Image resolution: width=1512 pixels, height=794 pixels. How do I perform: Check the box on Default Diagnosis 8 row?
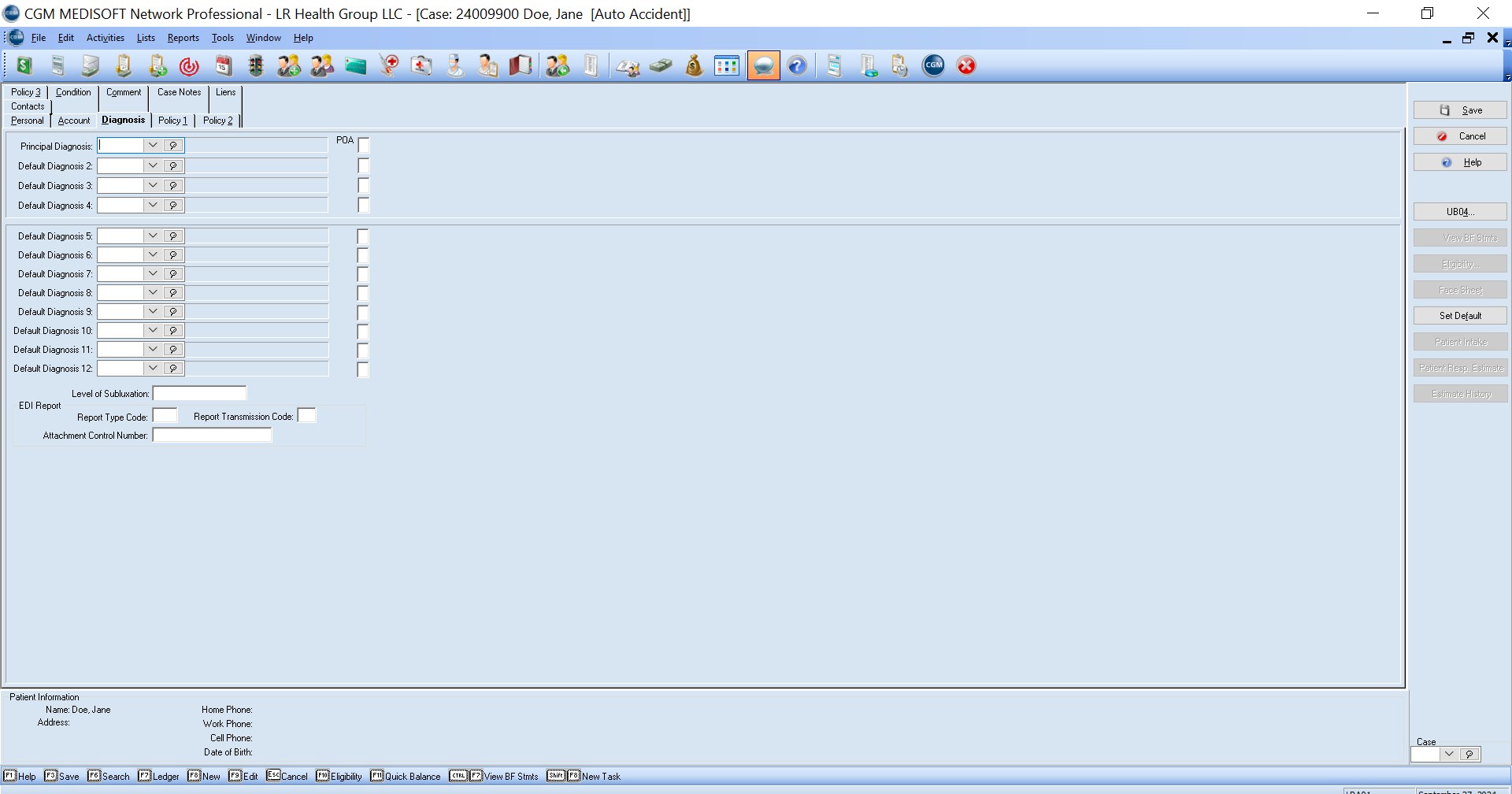click(363, 293)
